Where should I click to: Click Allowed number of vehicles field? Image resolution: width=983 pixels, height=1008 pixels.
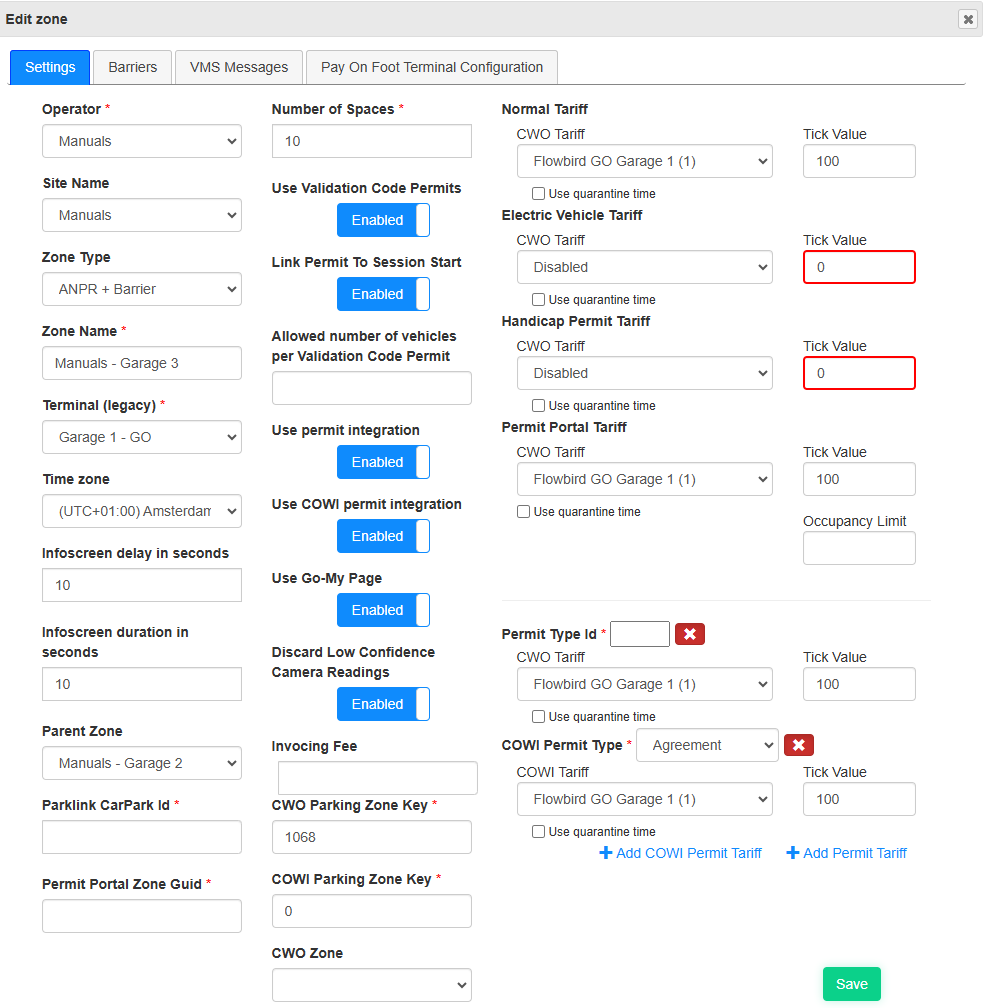372,388
